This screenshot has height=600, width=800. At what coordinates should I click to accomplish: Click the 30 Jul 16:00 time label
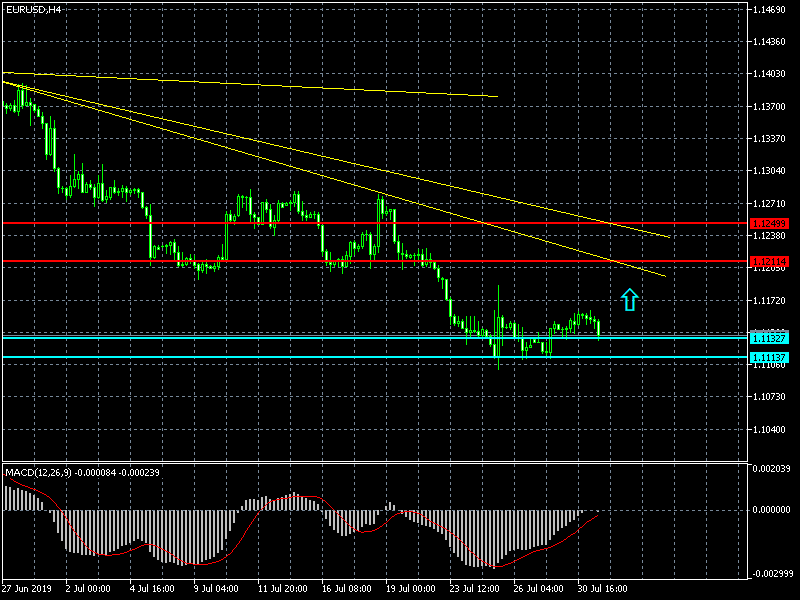[x=604, y=588]
